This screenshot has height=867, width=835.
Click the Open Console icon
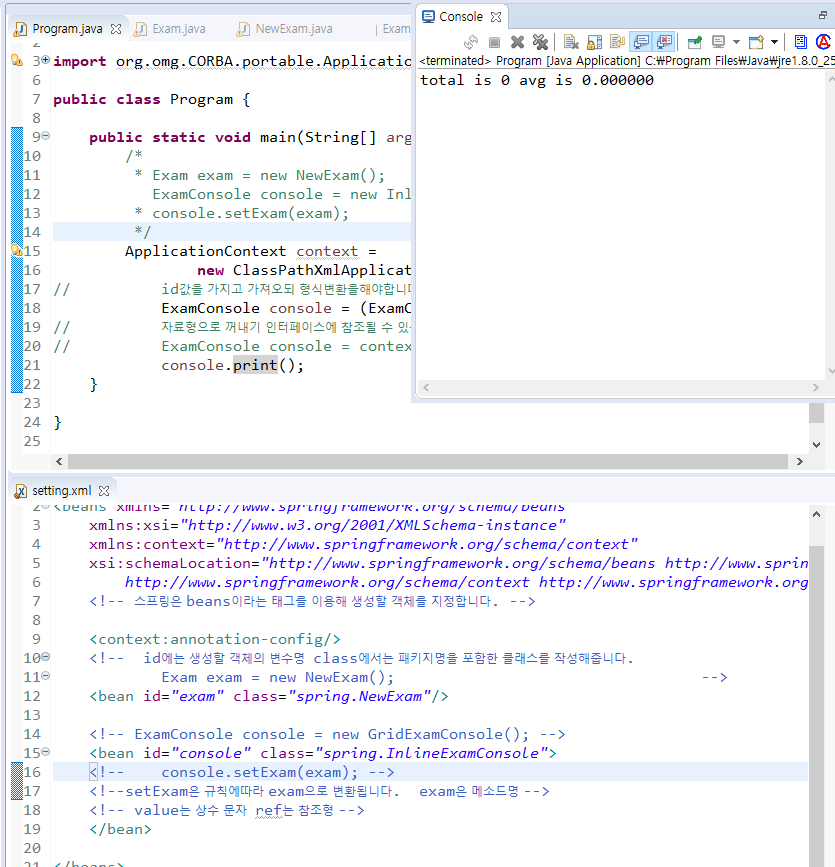(756, 42)
